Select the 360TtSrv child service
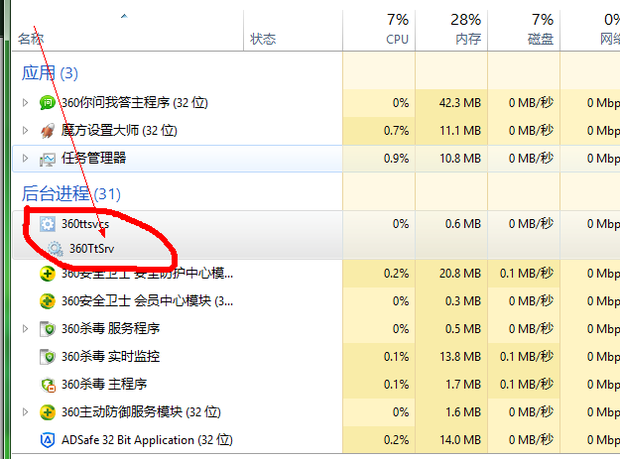Screen dimensions: 620x459 pyautogui.click(x=92, y=249)
